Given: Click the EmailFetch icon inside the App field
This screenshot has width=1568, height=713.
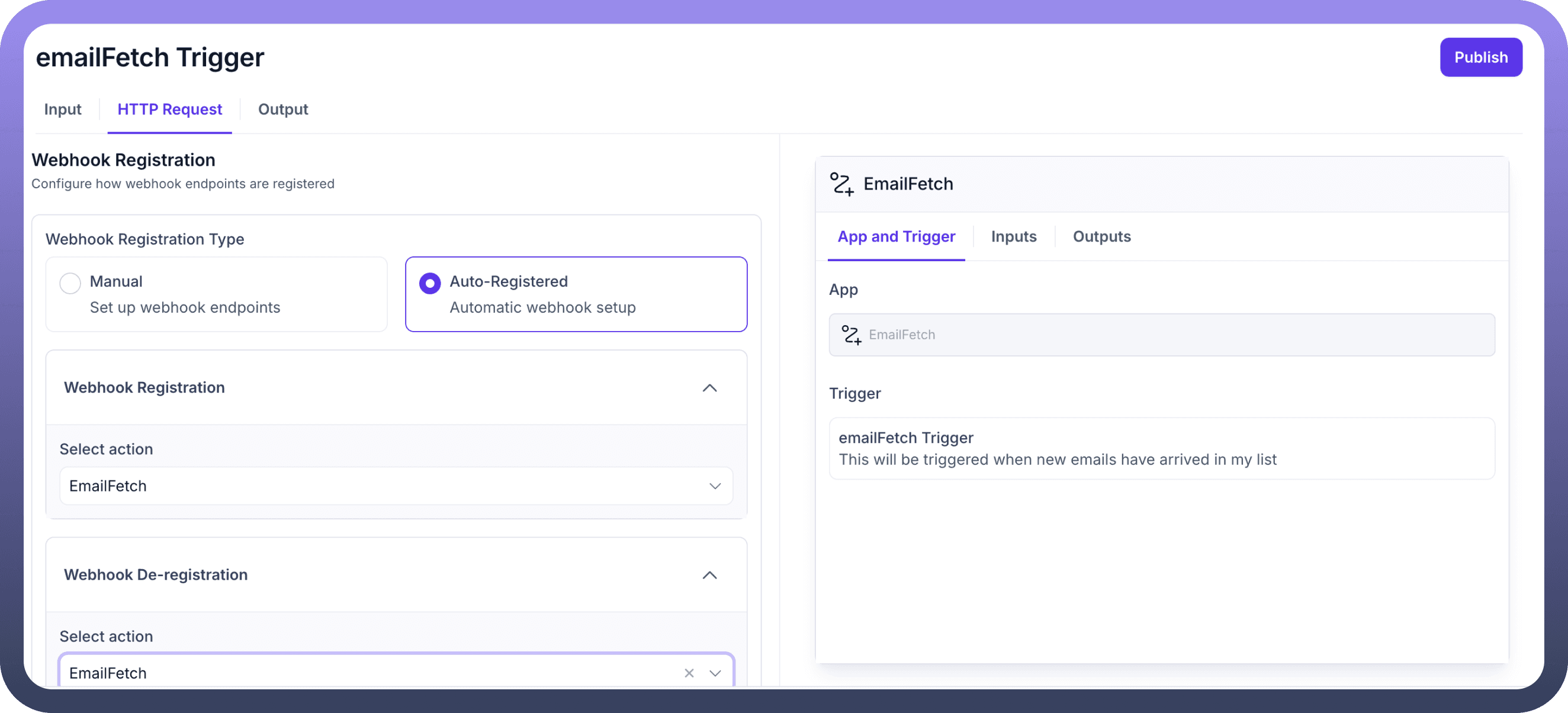Looking at the screenshot, I should coord(851,335).
